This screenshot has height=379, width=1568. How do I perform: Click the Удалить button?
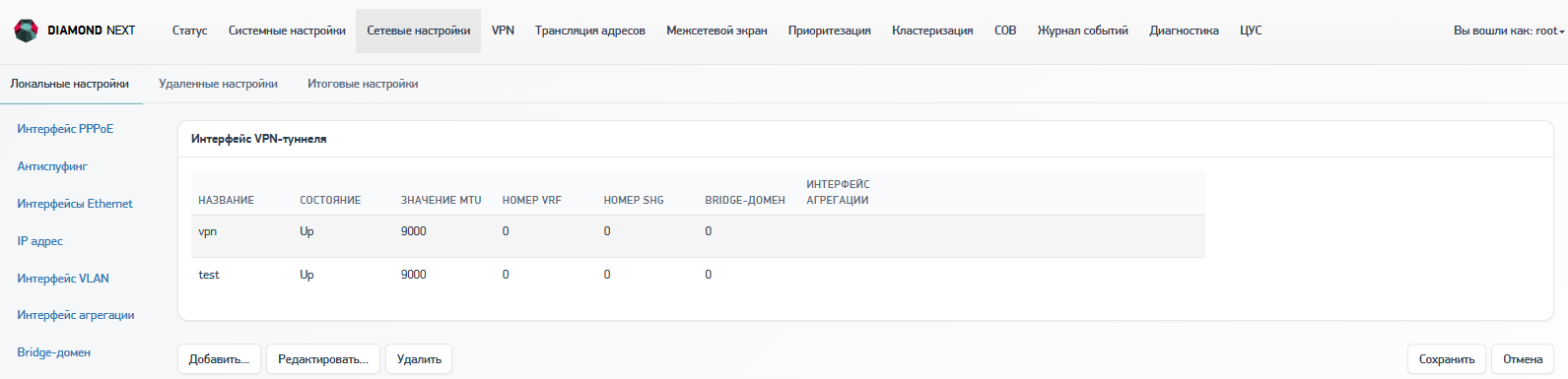[x=419, y=359]
